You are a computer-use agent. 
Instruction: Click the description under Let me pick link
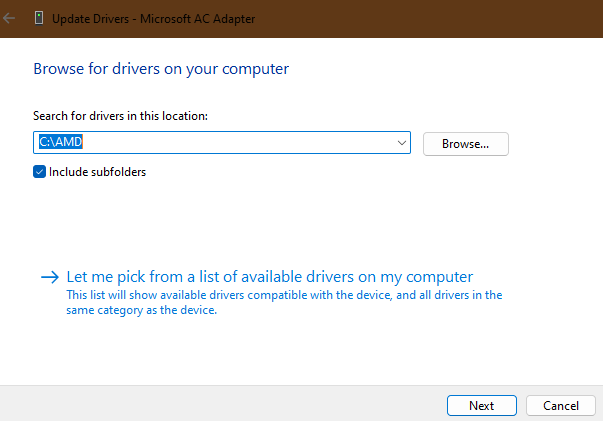click(283, 302)
